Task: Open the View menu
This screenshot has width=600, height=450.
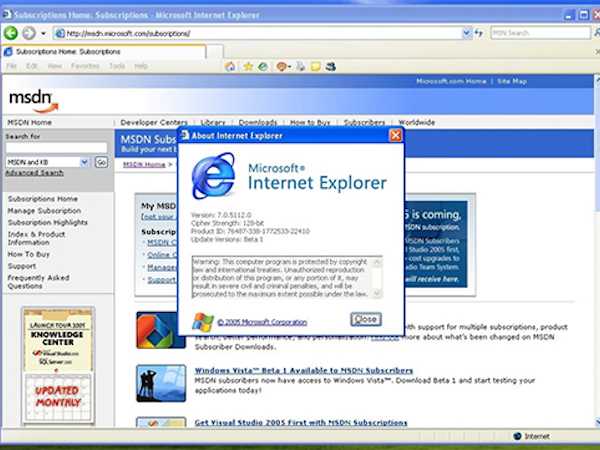Action: pos(54,66)
